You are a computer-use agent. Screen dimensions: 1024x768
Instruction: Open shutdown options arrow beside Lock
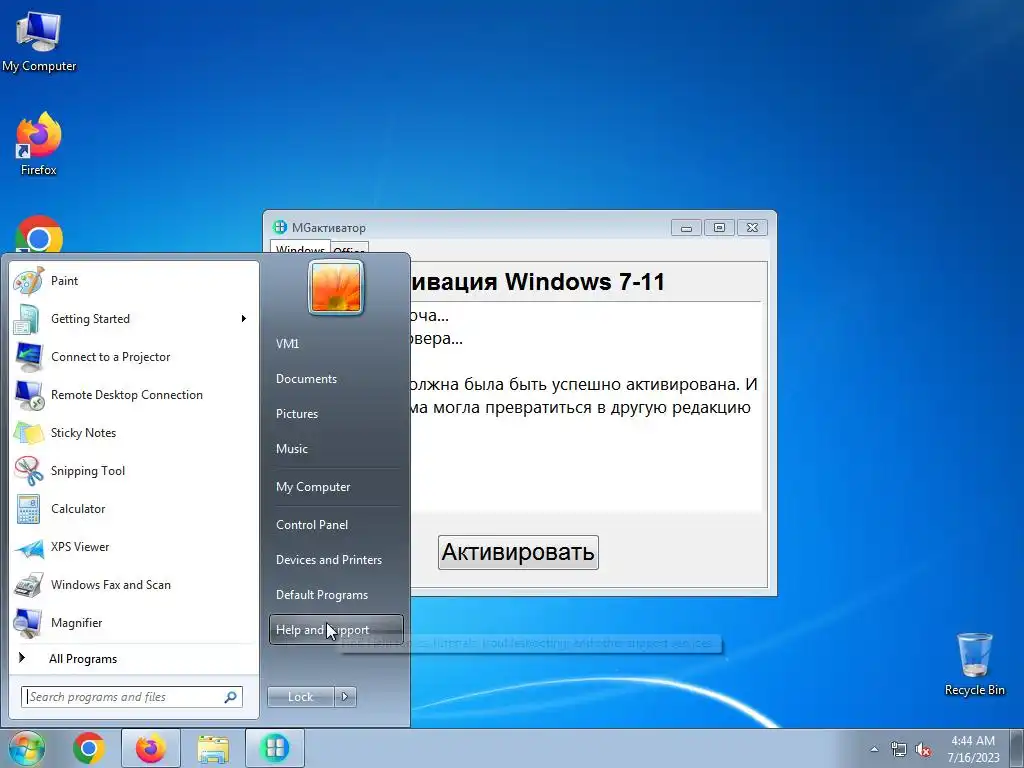tap(345, 697)
